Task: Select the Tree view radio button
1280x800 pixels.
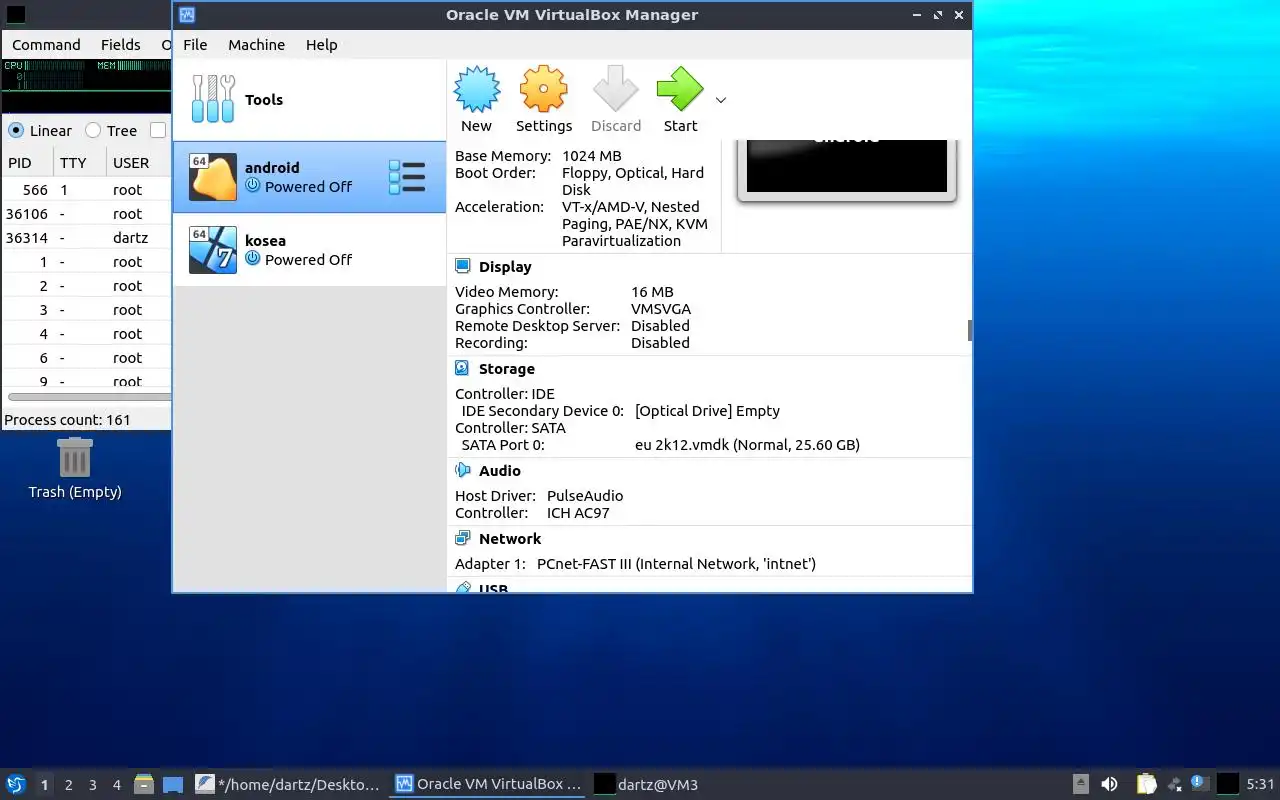Action: coord(93,131)
